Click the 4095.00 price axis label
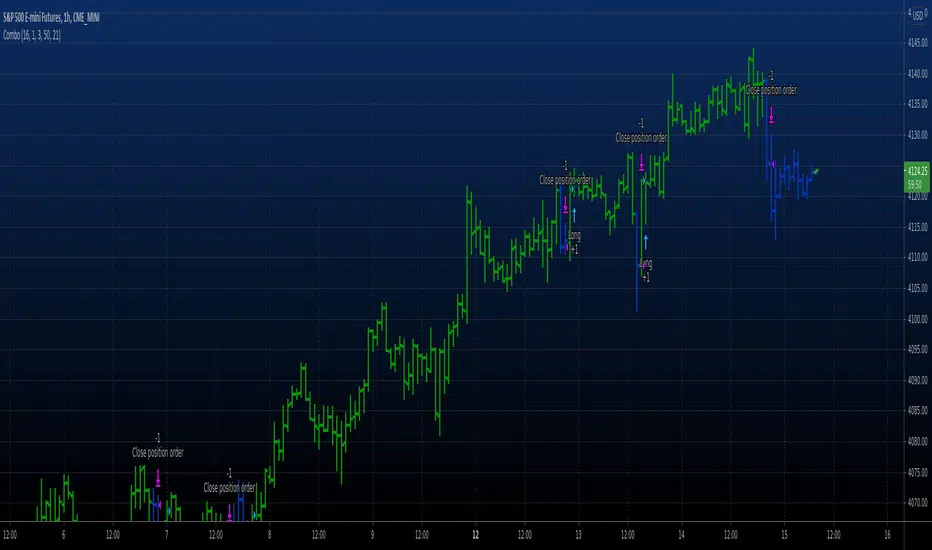 pyautogui.click(x=917, y=350)
